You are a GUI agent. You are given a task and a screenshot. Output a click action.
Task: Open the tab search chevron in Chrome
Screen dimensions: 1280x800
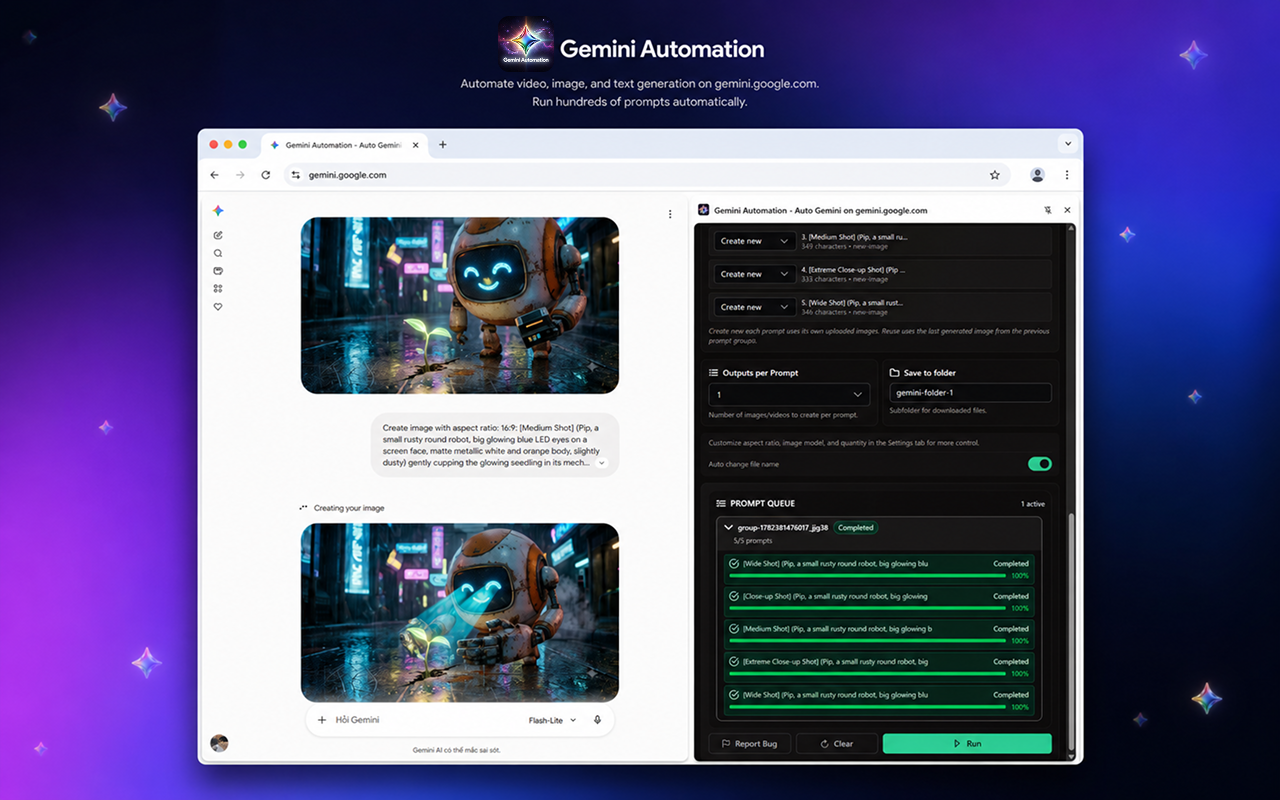tap(1067, 144)
